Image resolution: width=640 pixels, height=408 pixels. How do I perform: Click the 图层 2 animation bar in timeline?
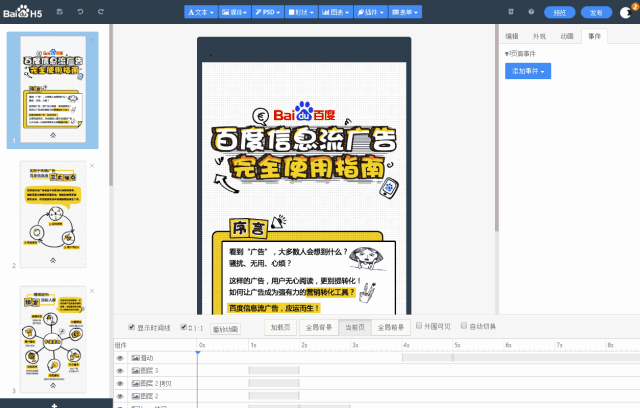(x=274, y=396)
